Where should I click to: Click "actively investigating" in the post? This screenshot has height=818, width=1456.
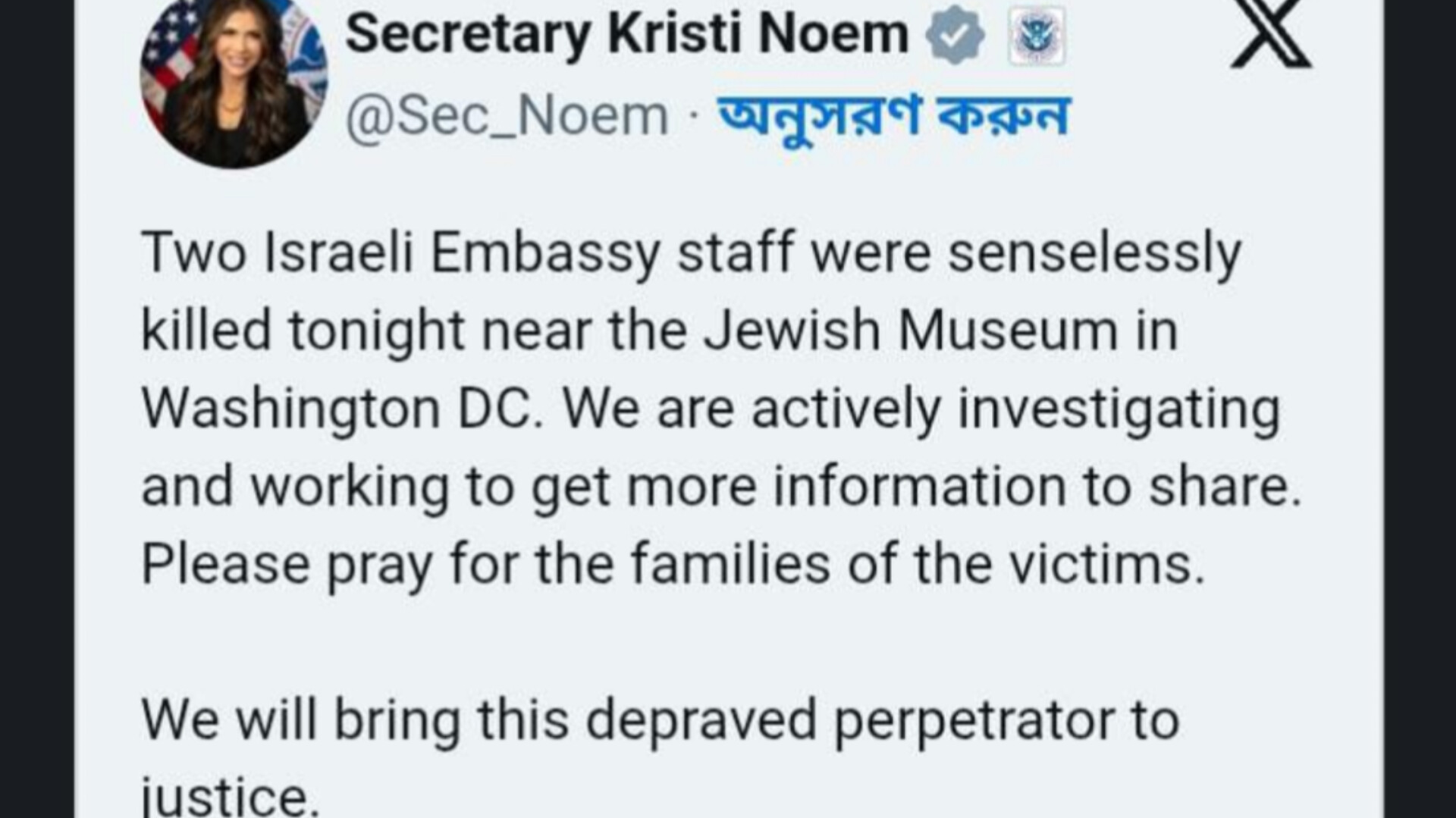1015,411
